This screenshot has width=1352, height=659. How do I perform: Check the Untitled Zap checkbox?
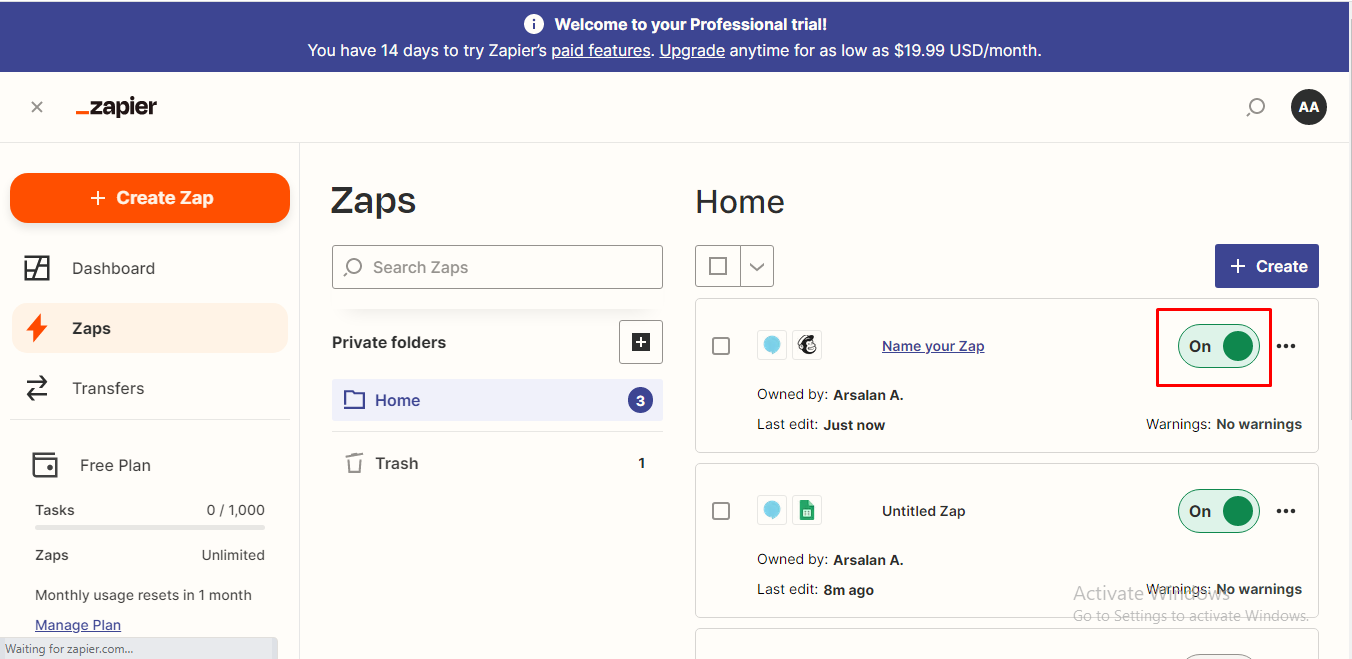click(x=721, y=511)
